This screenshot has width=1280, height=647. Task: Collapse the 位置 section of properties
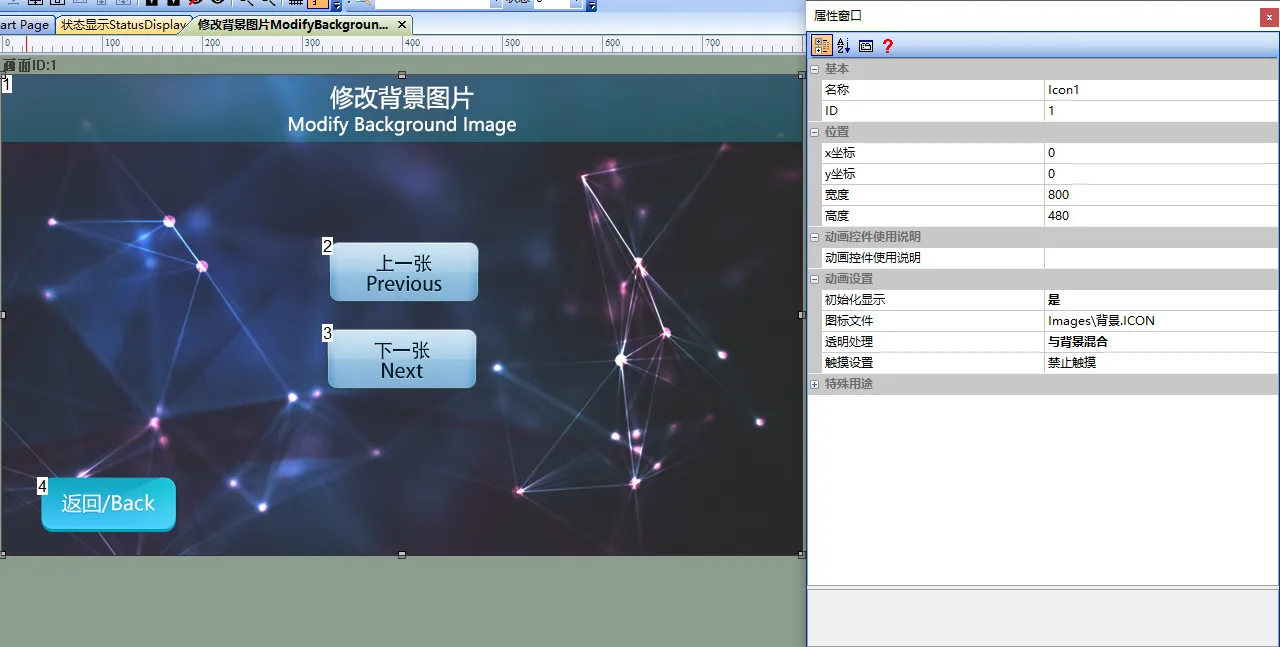click(x=816, y=131)
